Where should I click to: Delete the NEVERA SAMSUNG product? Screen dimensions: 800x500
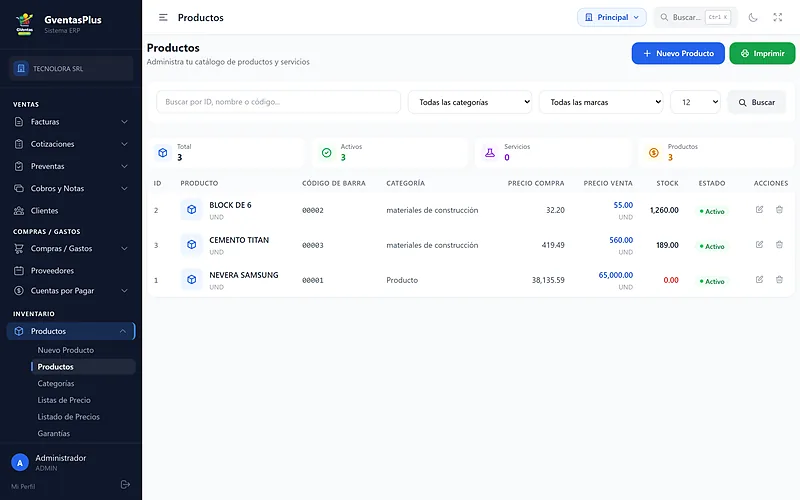pos(779,280)
